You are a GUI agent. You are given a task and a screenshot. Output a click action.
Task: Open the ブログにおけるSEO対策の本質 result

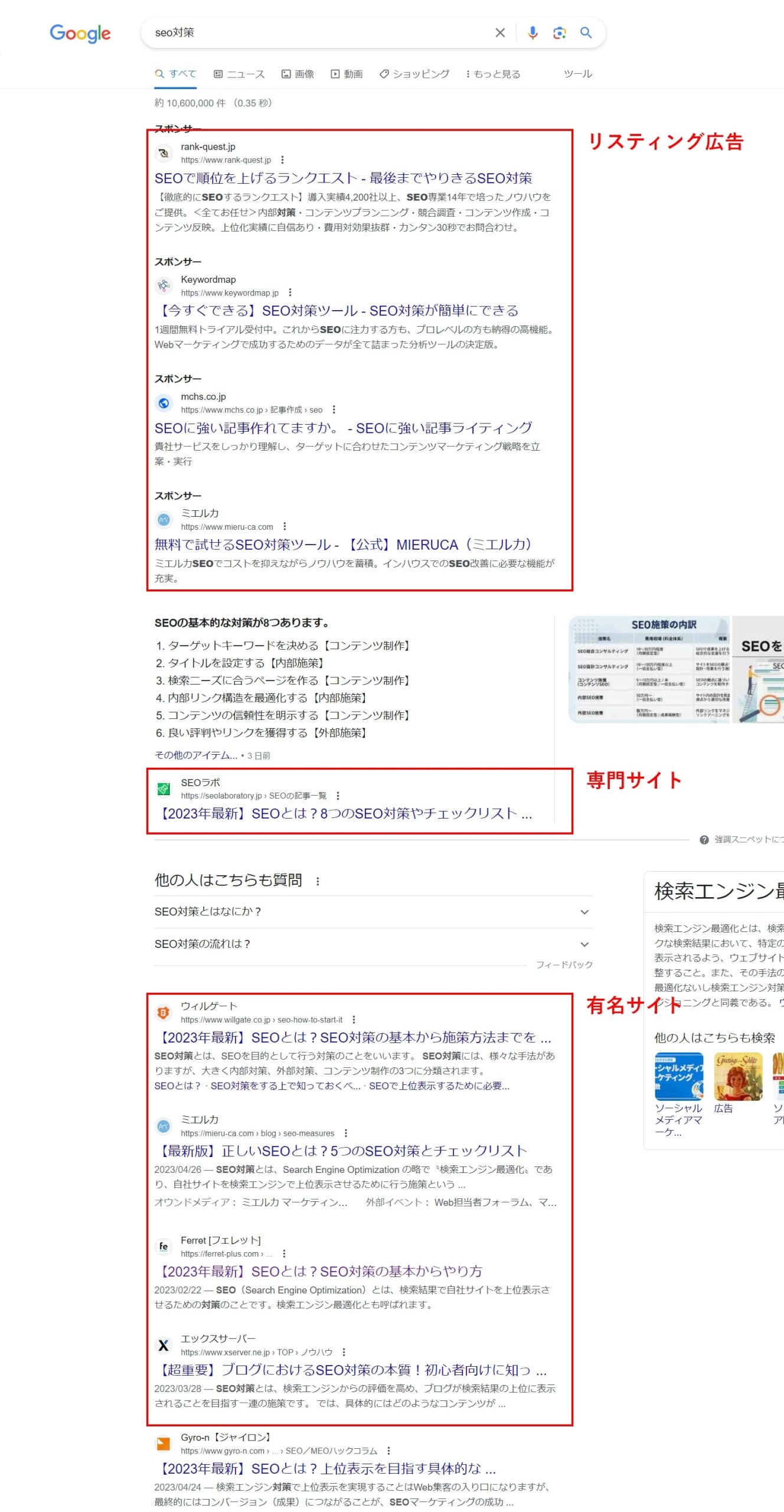click(x=351, y=1370)
